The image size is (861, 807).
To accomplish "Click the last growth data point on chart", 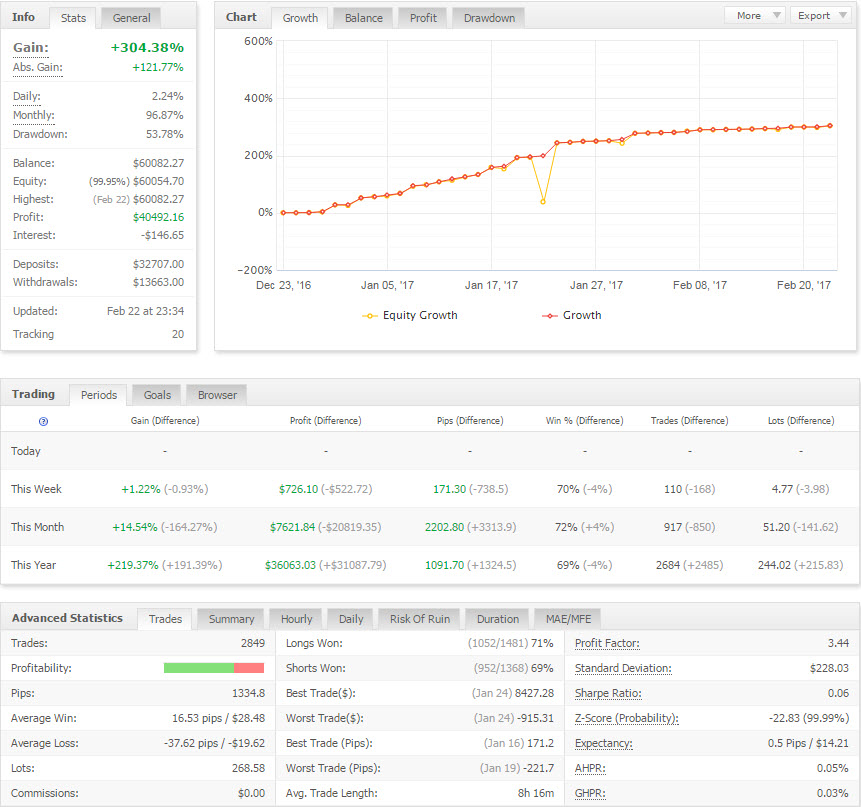I will coord(830,126).
